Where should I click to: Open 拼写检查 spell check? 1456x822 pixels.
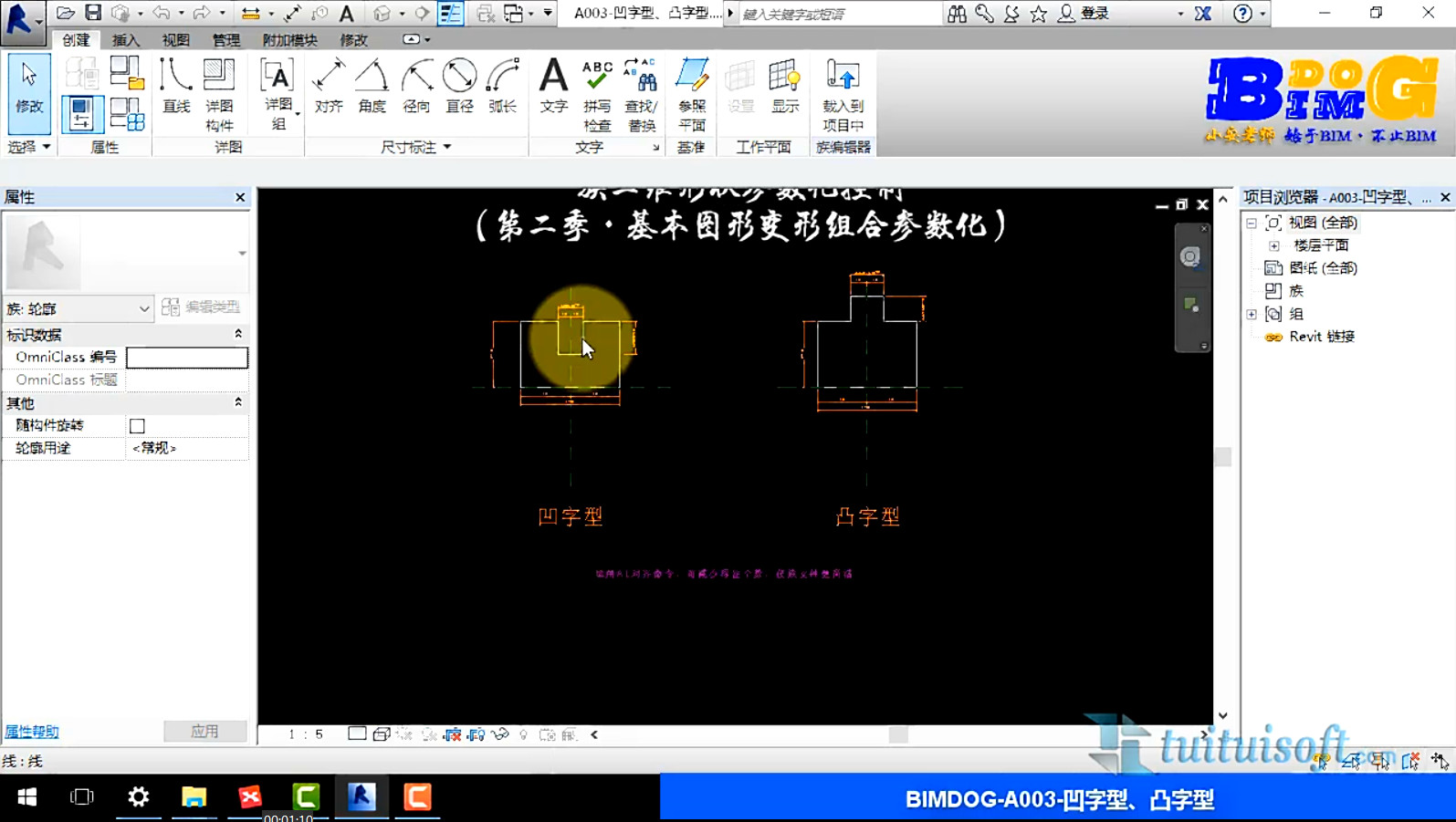click(x=597, y=95)
